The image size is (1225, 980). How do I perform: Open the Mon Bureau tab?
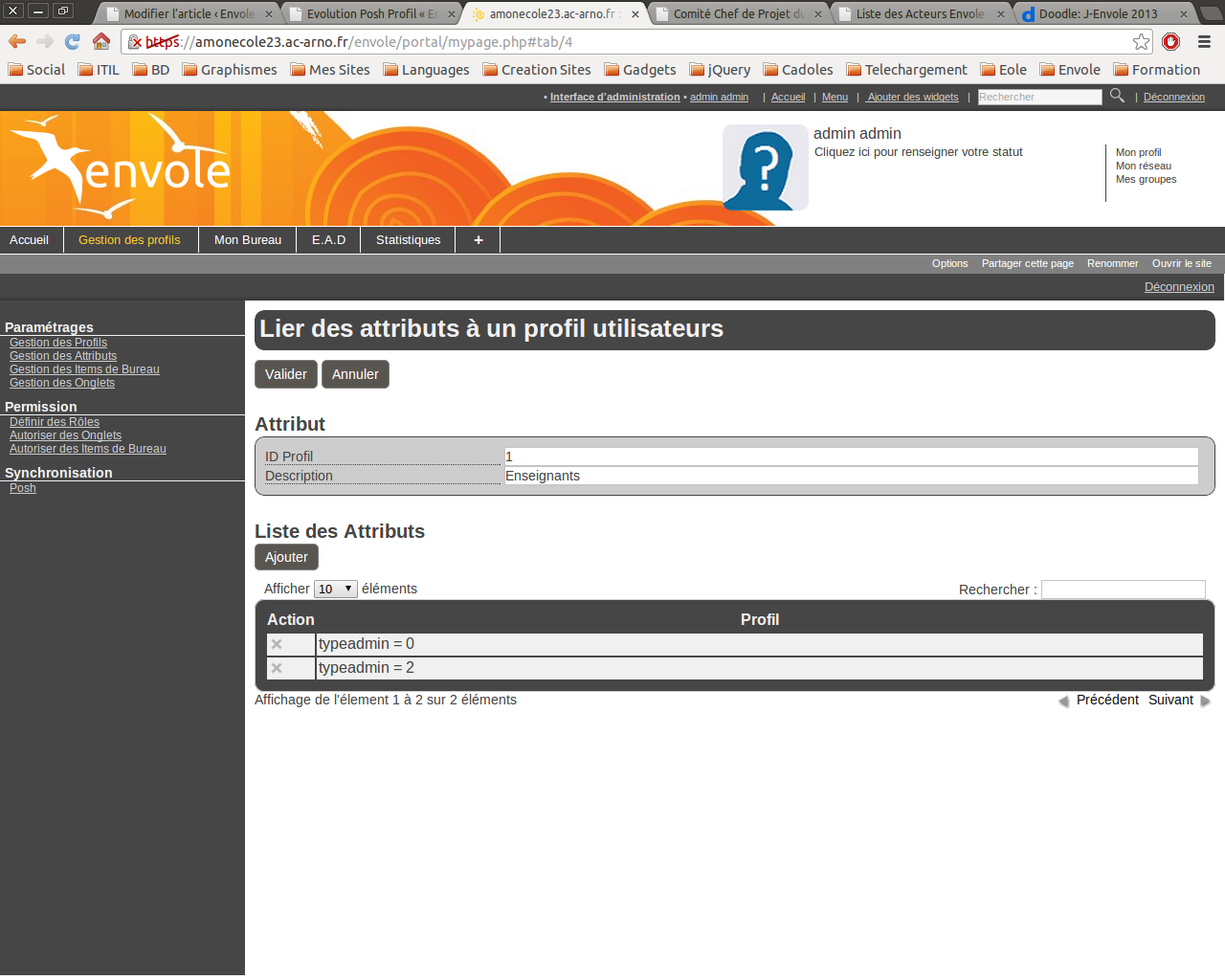click(247, 240)
